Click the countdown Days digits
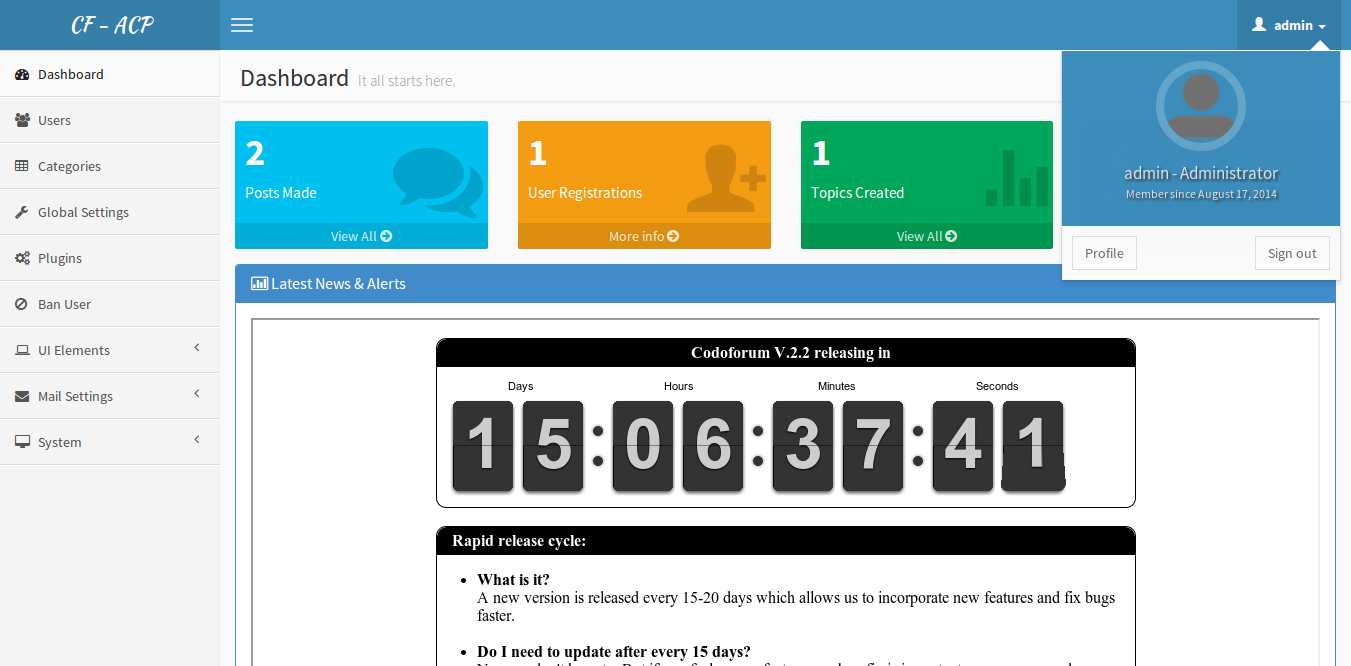 (518, 446)
